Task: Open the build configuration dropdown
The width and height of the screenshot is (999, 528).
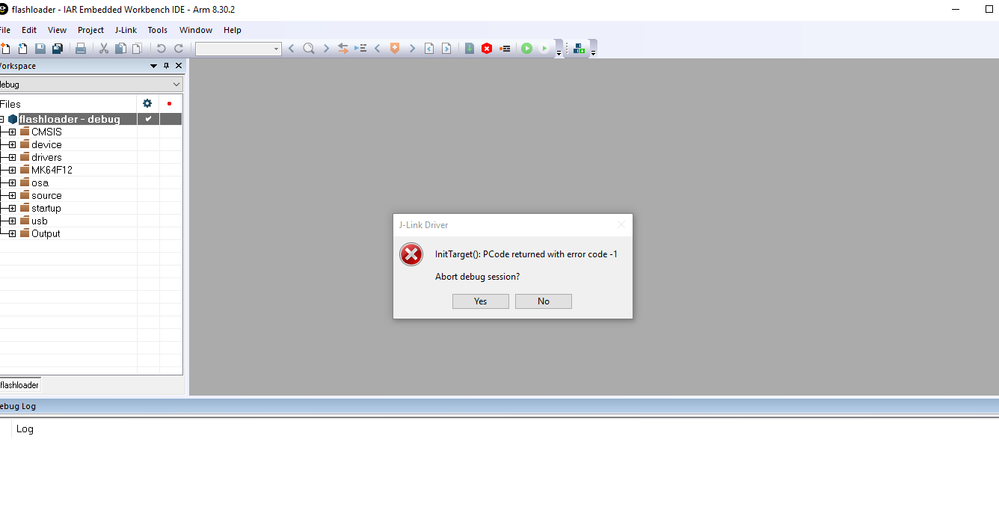Action: coord(176,85)
